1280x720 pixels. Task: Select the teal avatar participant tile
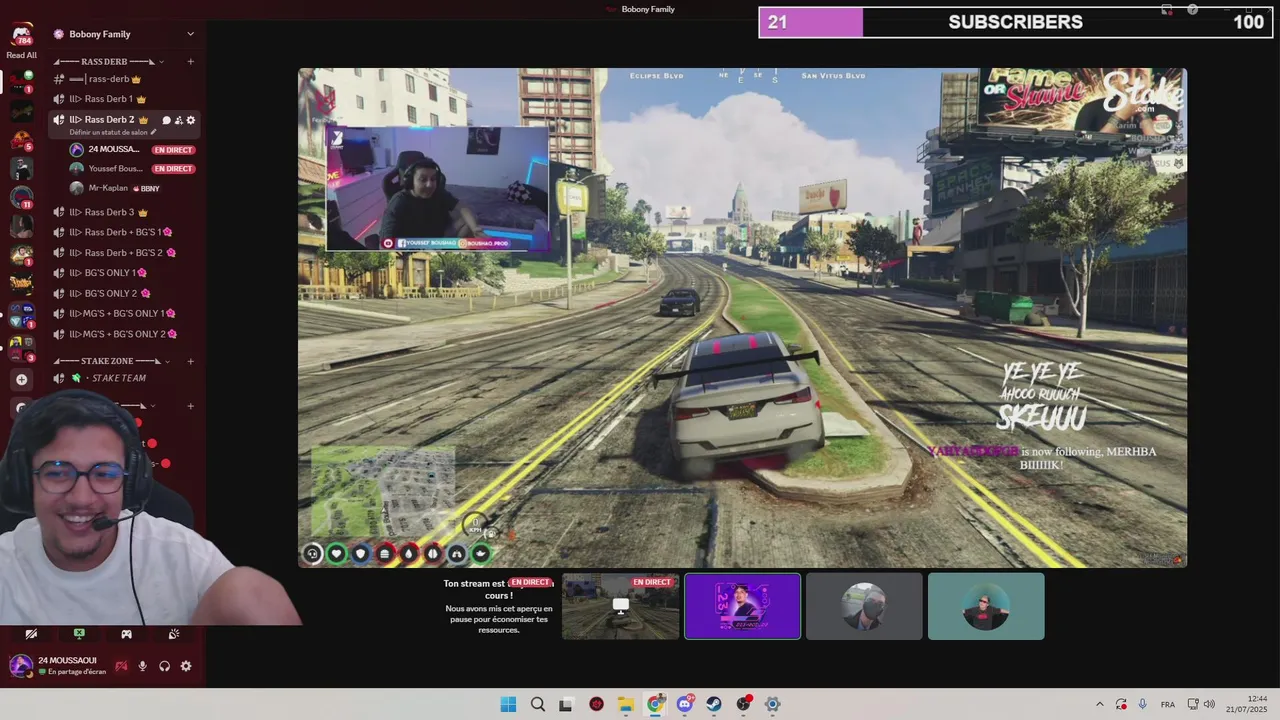click(x=986, y=606)
